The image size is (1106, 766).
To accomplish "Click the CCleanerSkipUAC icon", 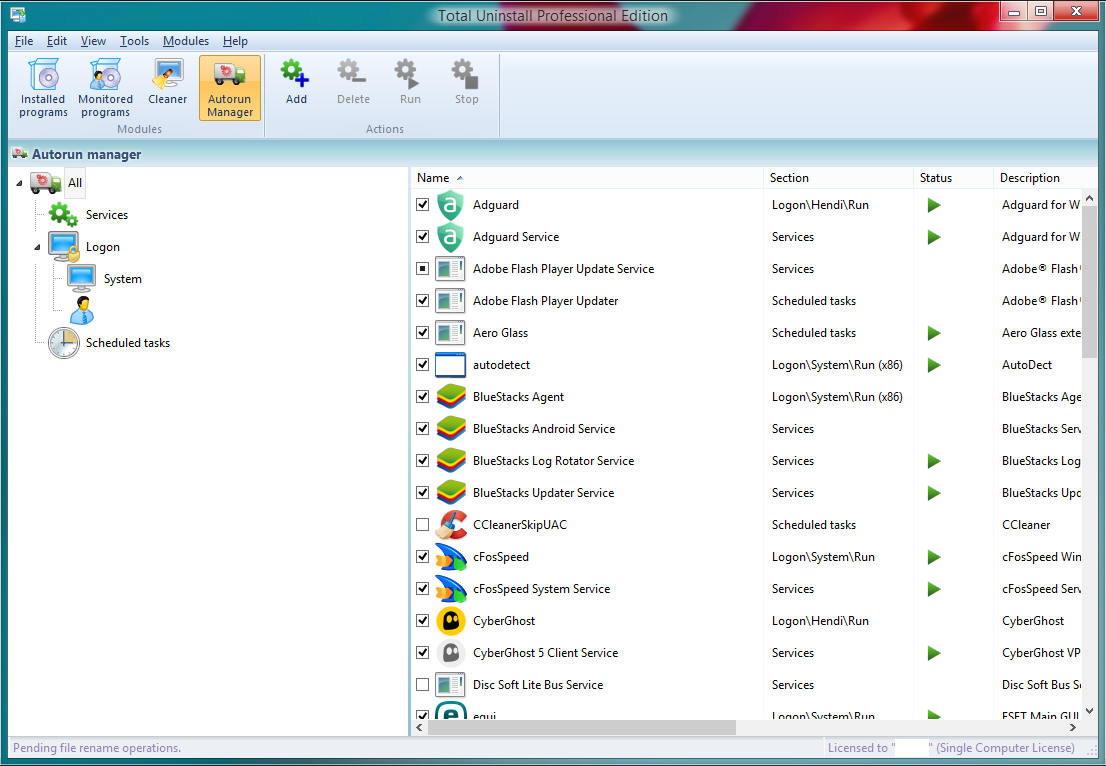I will tap(451, 525).
